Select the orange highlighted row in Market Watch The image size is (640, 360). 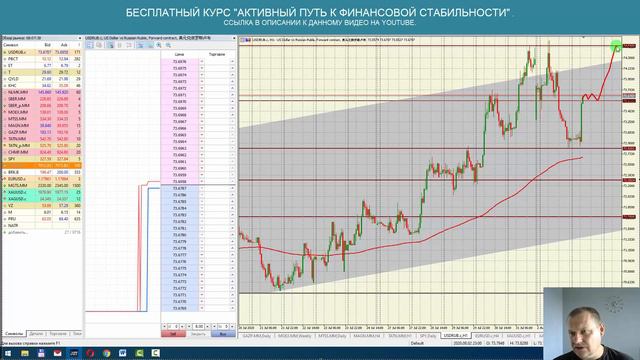point(42,165)
